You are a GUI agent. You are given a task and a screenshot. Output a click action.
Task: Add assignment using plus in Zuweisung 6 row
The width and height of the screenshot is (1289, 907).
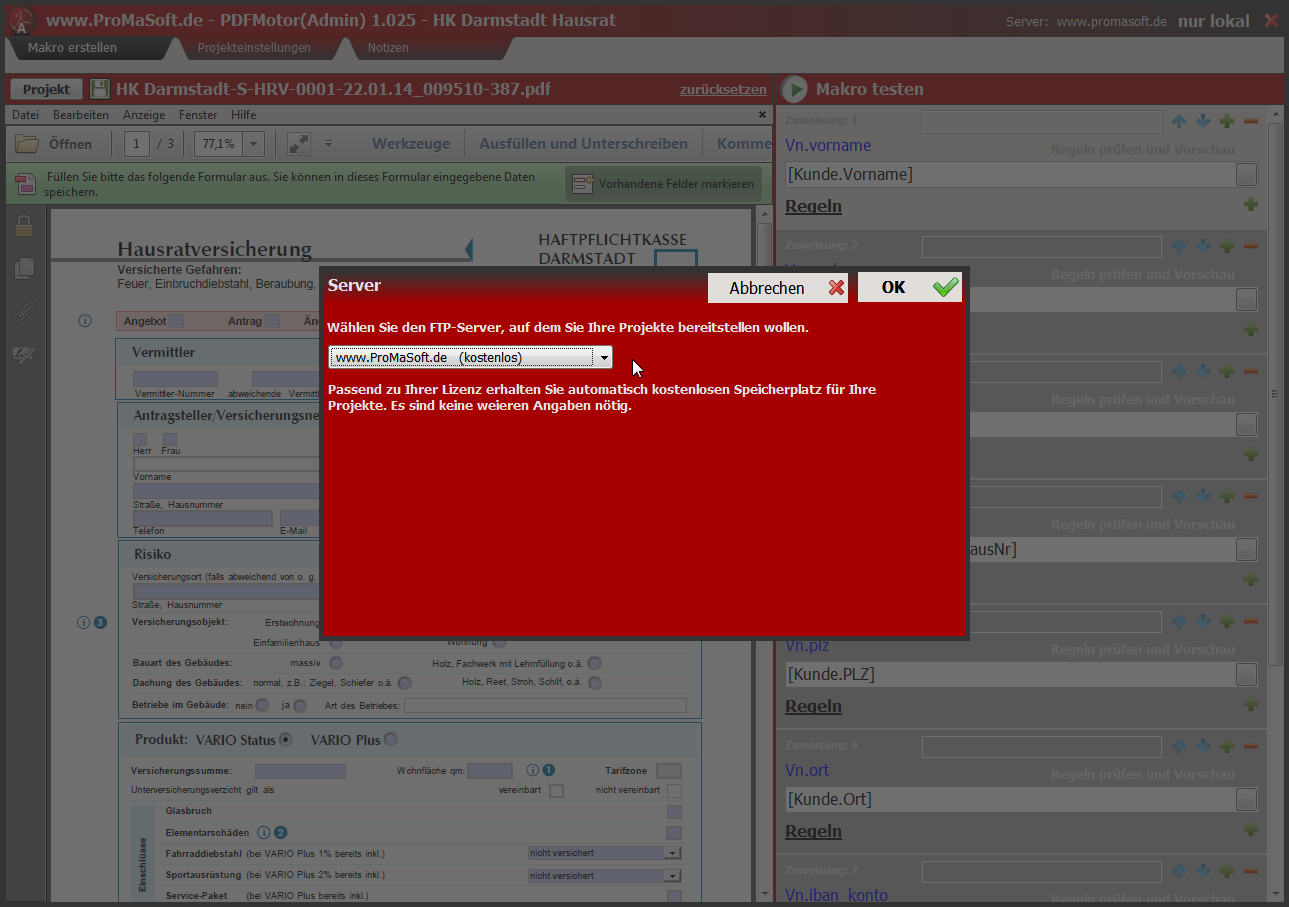coord(1227,746)
